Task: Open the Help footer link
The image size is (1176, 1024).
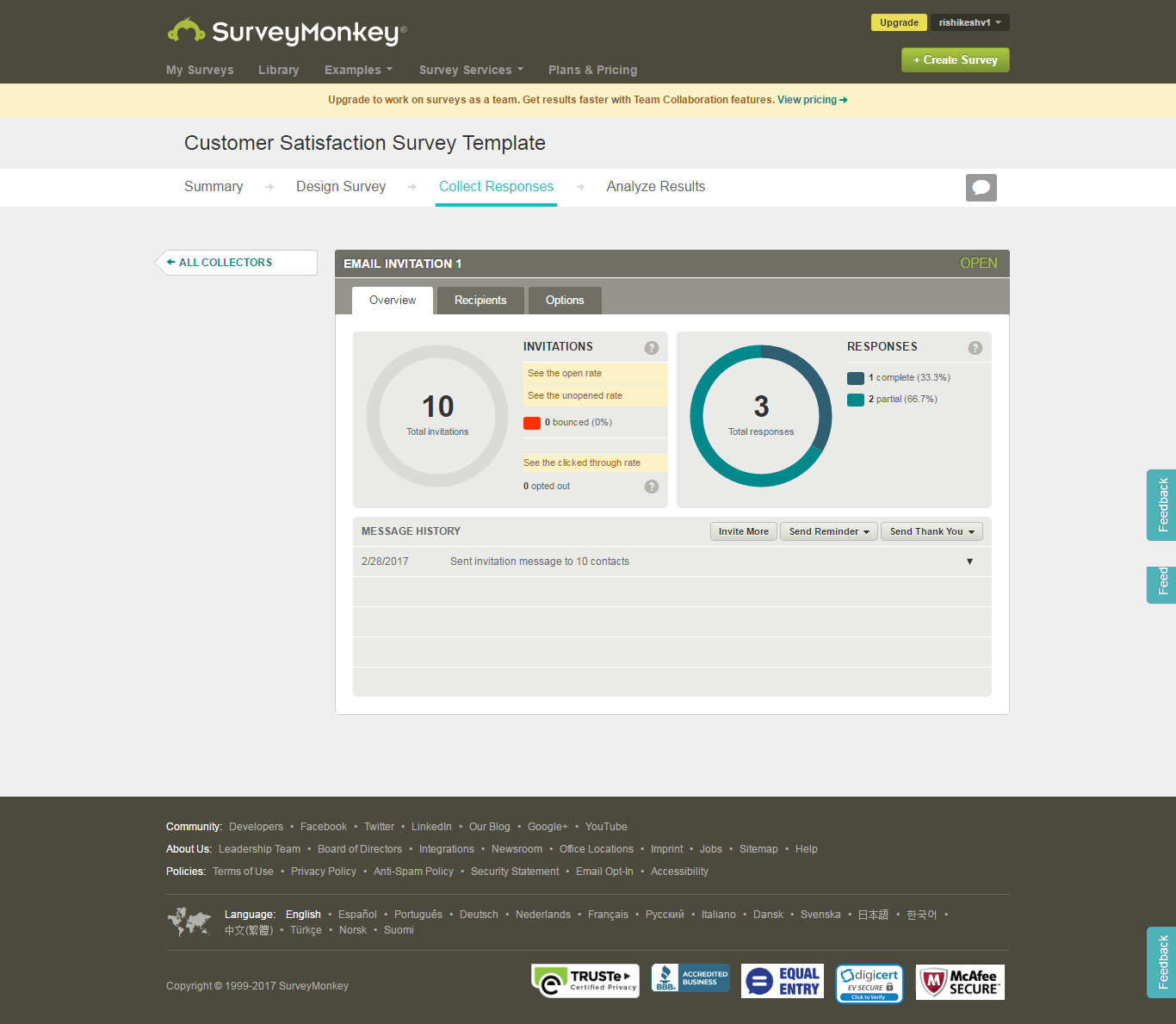Action: tap(807, 849)
